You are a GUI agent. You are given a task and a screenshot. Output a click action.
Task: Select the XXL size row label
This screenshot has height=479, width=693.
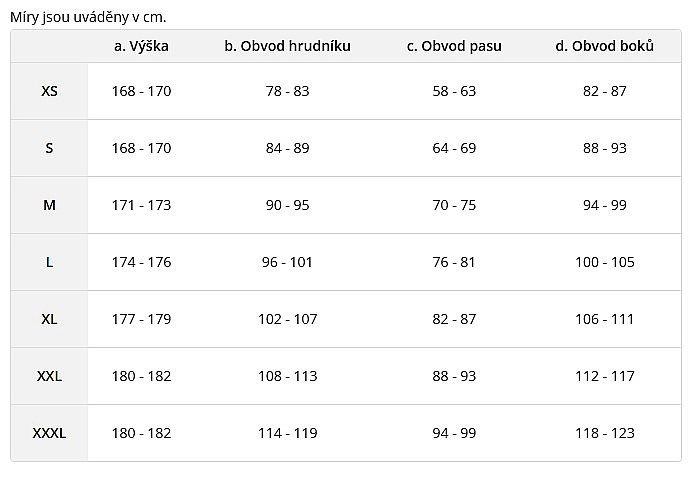pyautogui.click(x=49, y=376)
